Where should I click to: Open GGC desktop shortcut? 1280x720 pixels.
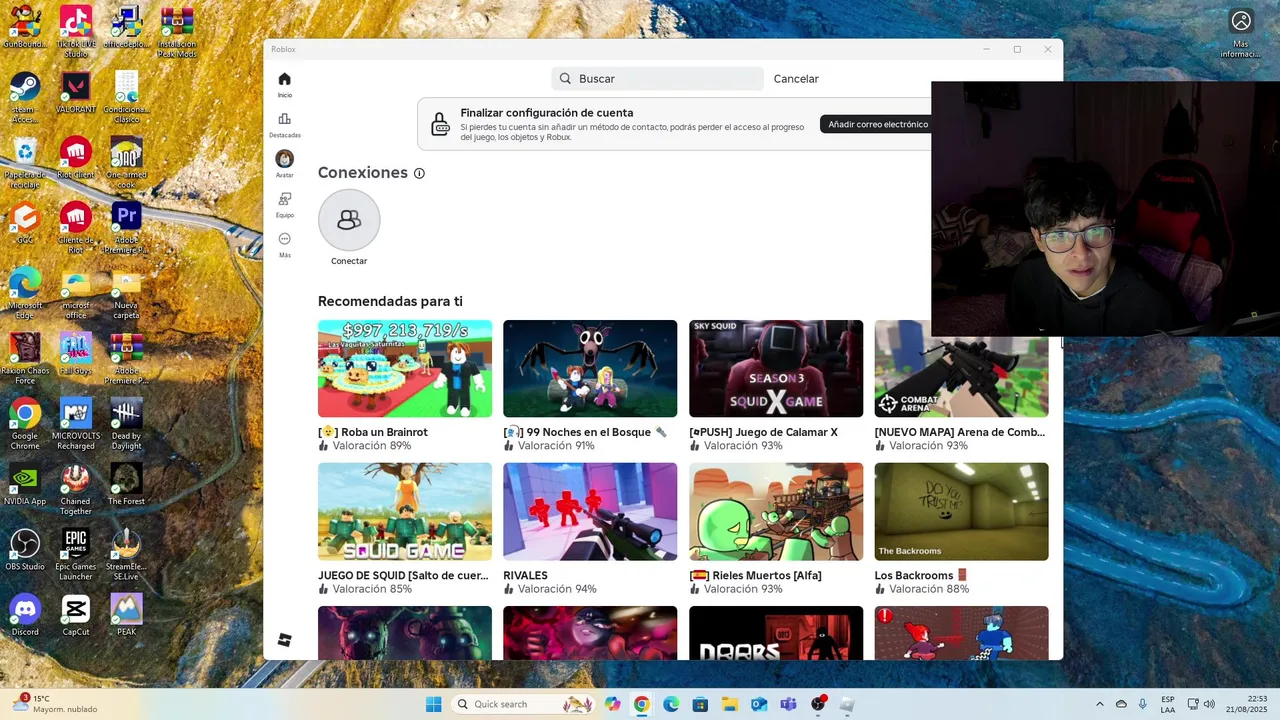[x=25, y=222]
